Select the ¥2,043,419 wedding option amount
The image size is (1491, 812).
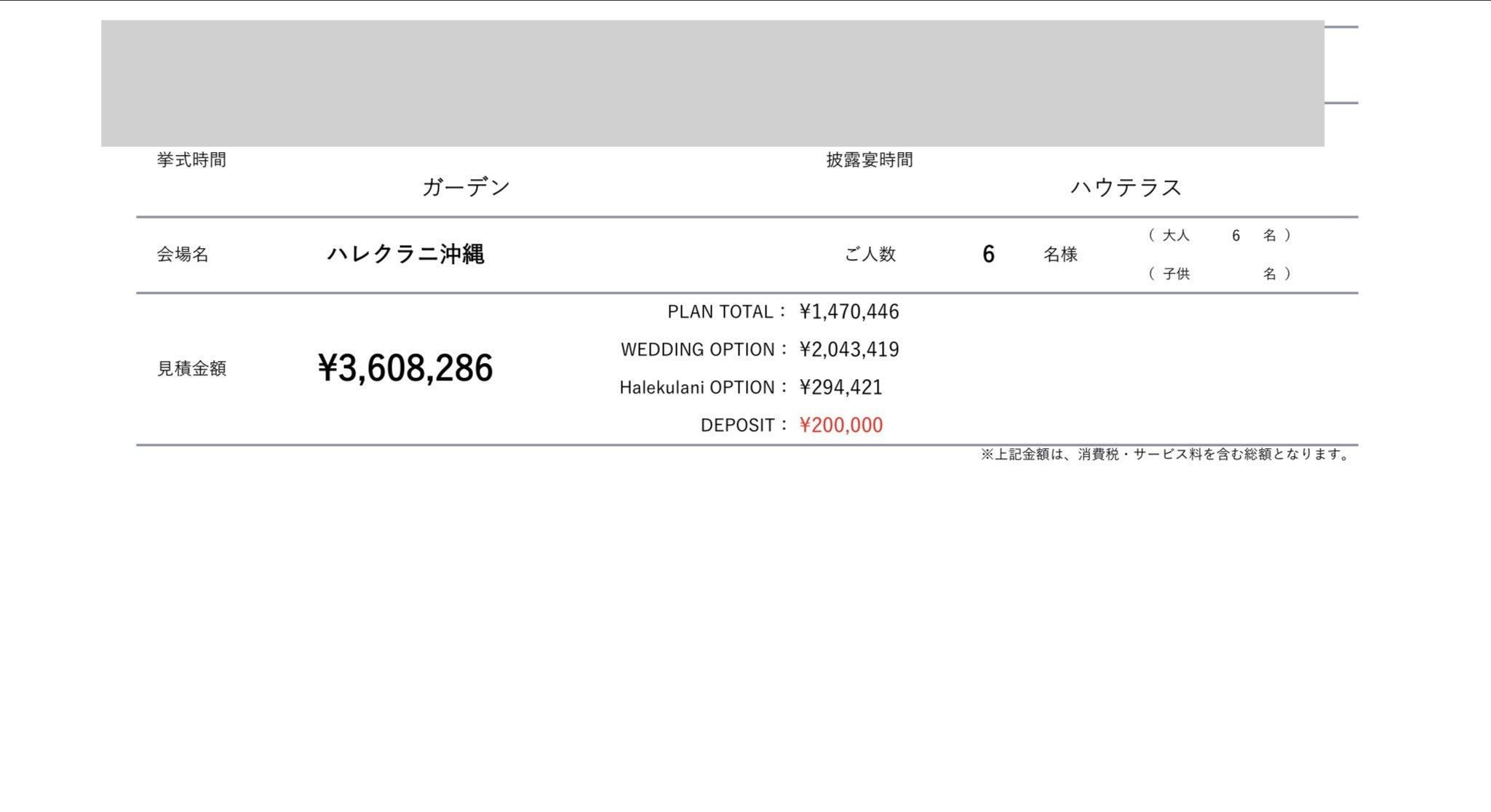coord(849,350)
